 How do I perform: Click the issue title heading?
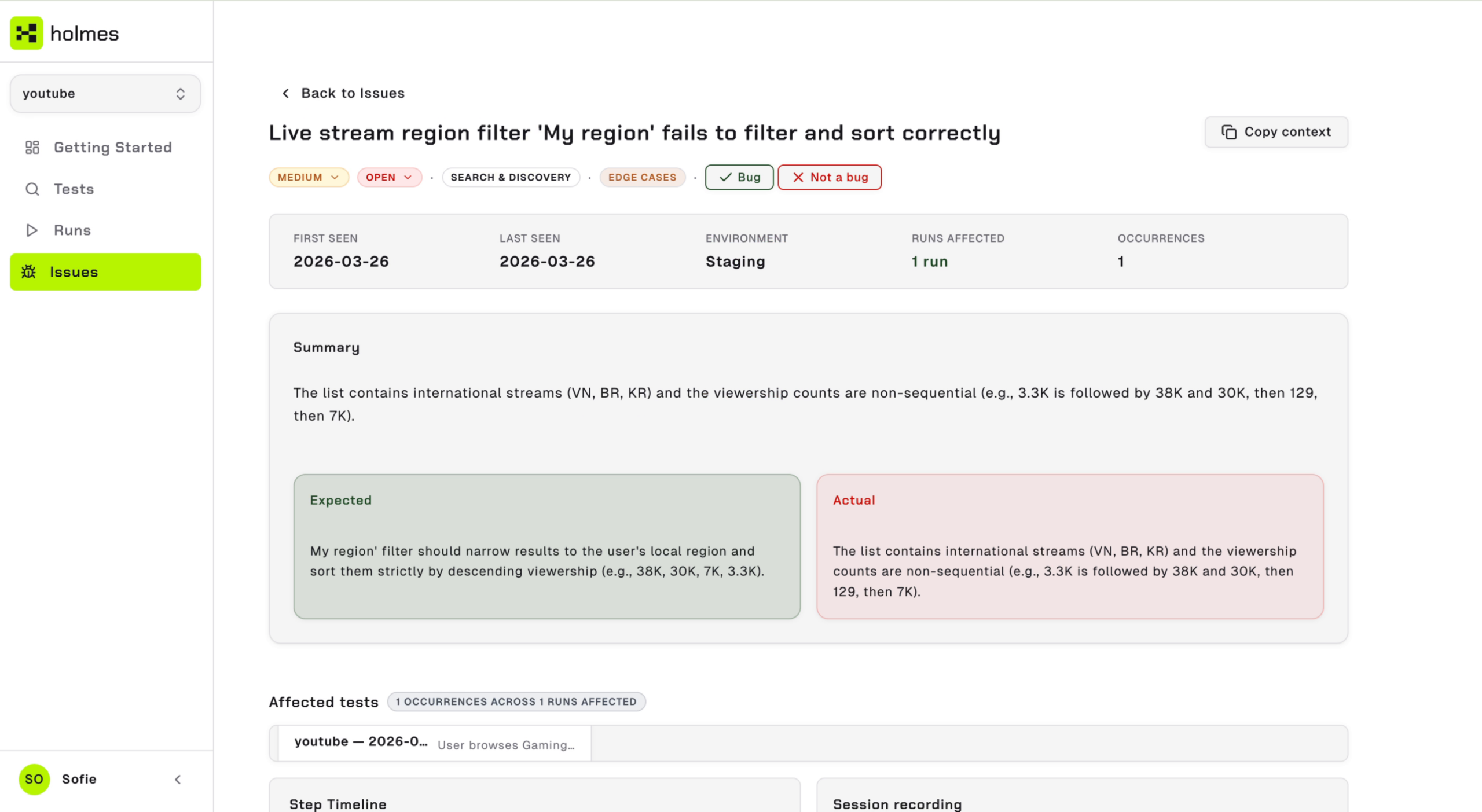pyautogui.click(x=635, y=133)
